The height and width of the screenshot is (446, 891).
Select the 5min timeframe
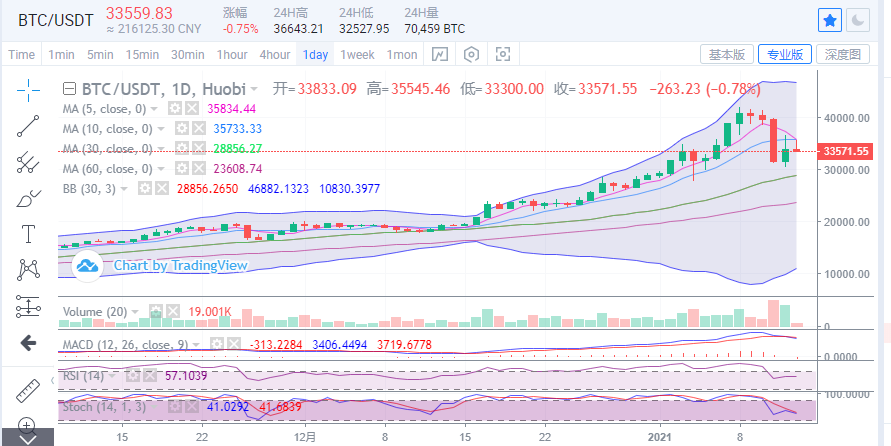click(x=100, y=55)
